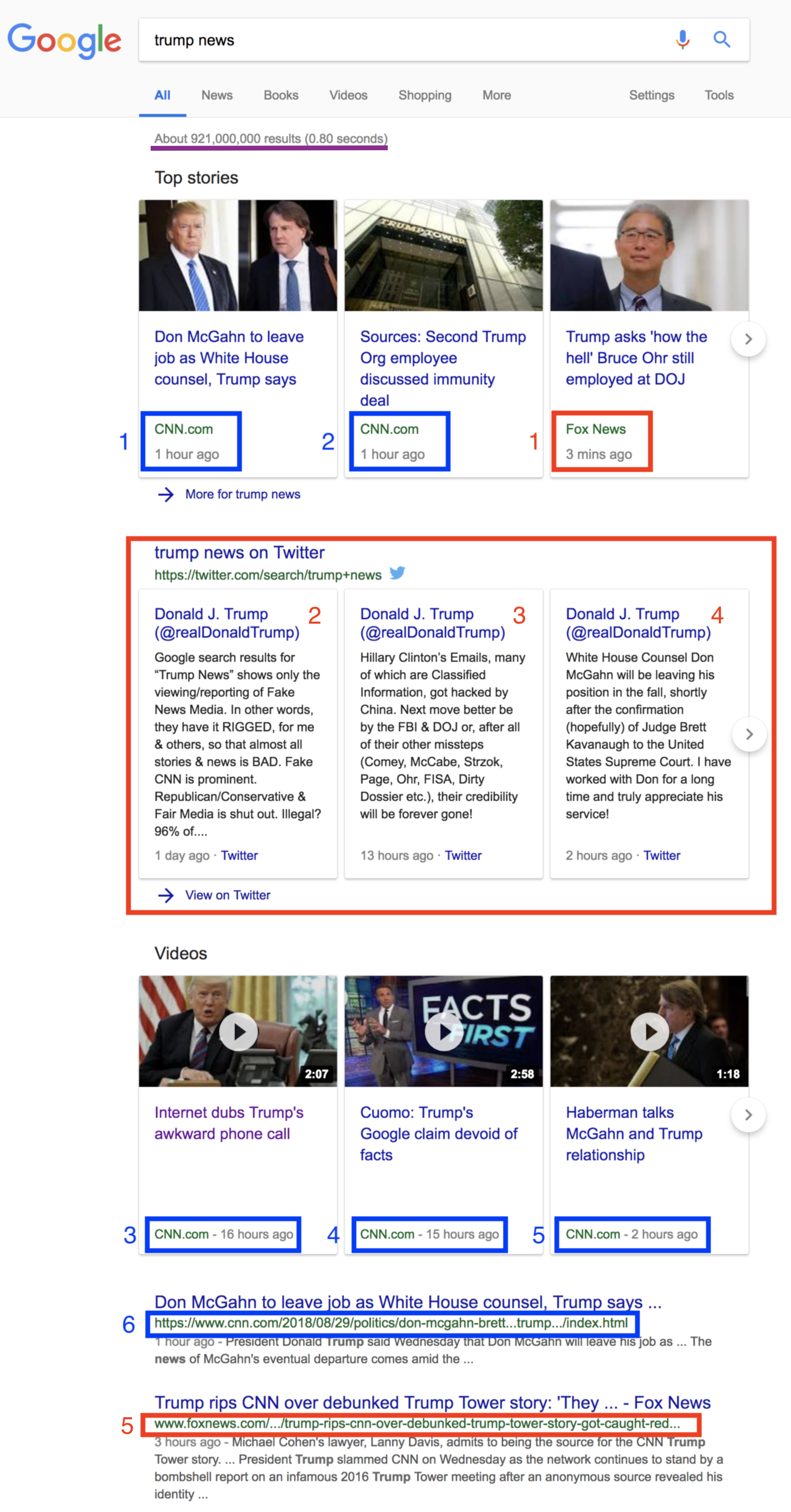791x1512 pixels.
Task: Click the CNN.com - 16 hours ago label
Action: 224,1234
